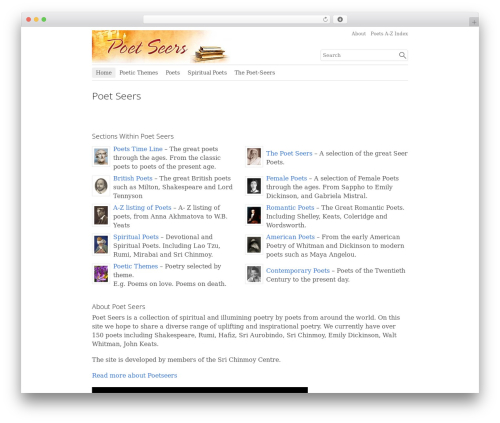Follow the A-Z listing of Poets link

pos(142,207)
